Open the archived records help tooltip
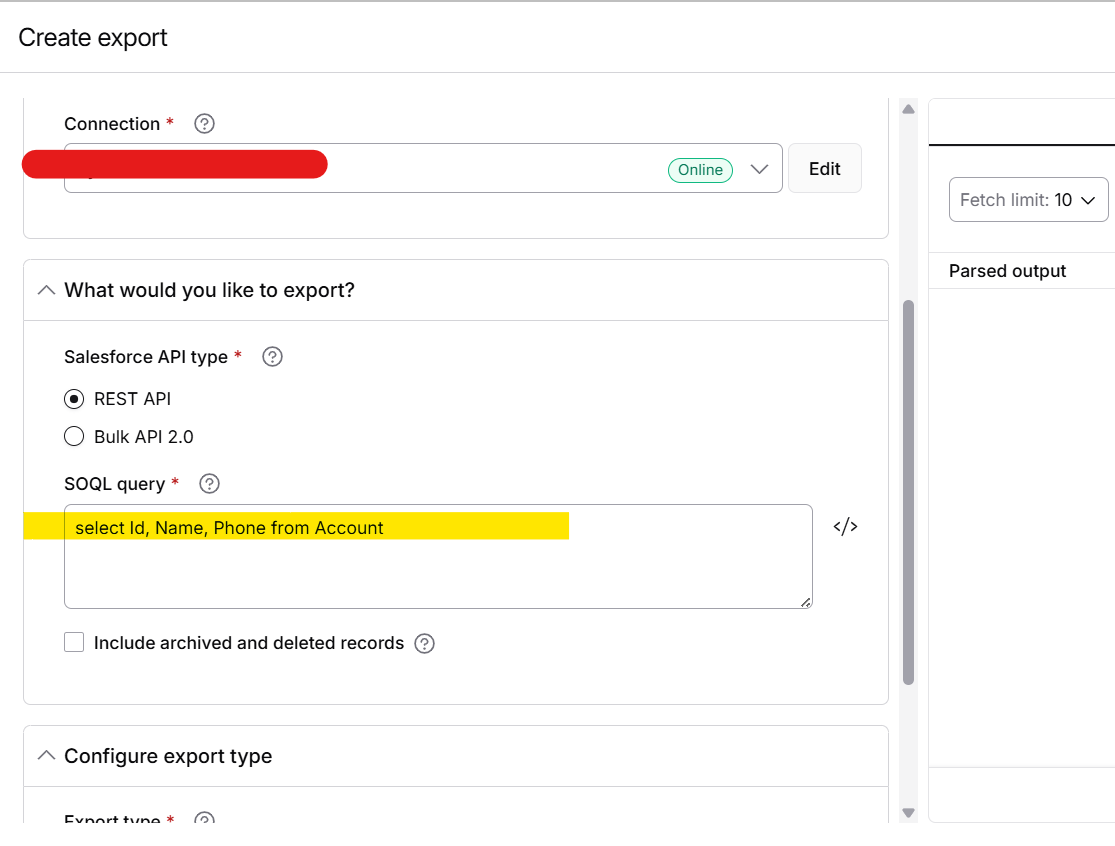Image resolution: width=1115 pixels, height=846 pixels. pyautogui.click(x=424, y=643)
